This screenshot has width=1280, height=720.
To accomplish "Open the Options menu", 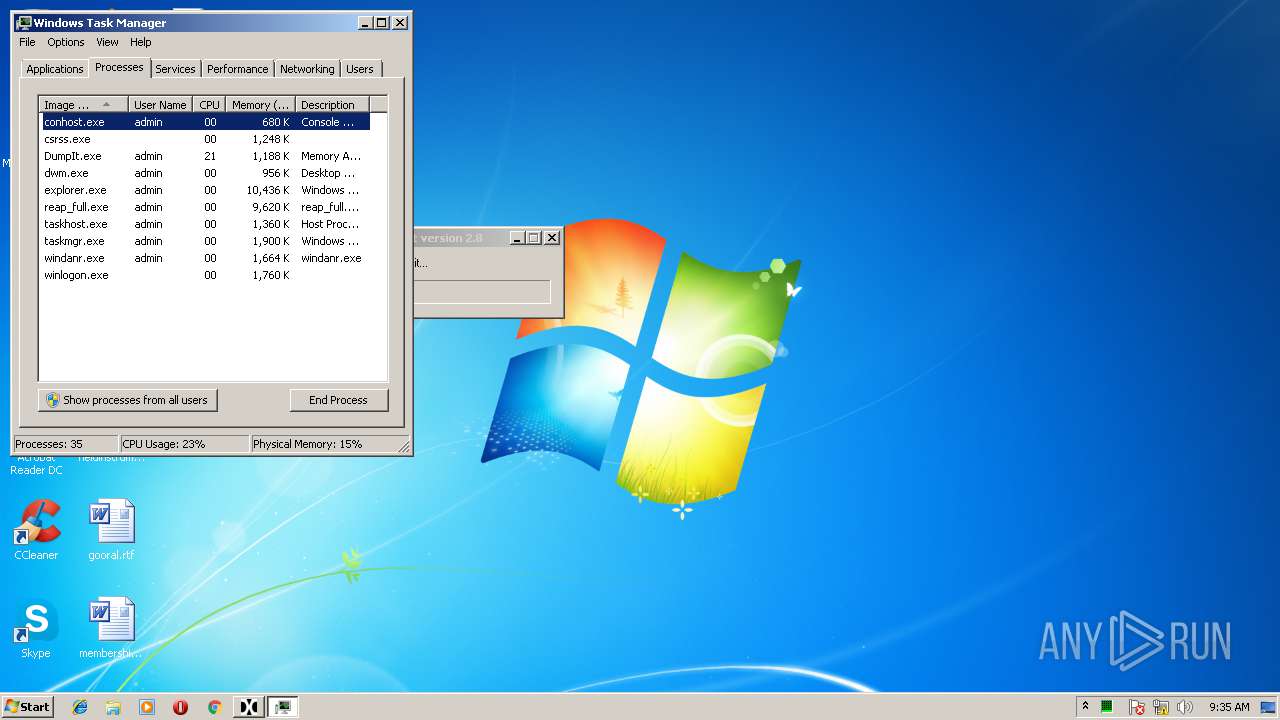I will [x=66, y=42].
